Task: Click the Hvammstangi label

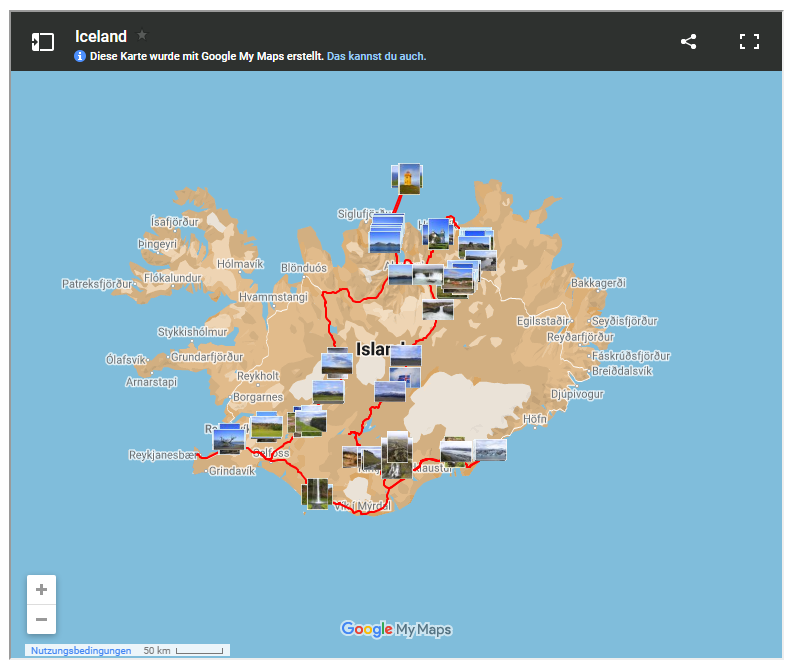Action: click(273, 297)
